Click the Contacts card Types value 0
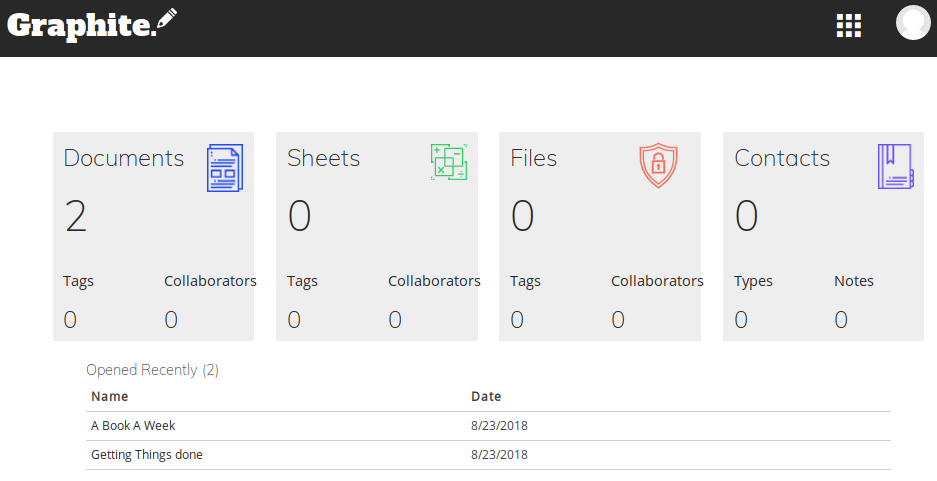Viewport: 937px width, 481px height. (741, 320)
